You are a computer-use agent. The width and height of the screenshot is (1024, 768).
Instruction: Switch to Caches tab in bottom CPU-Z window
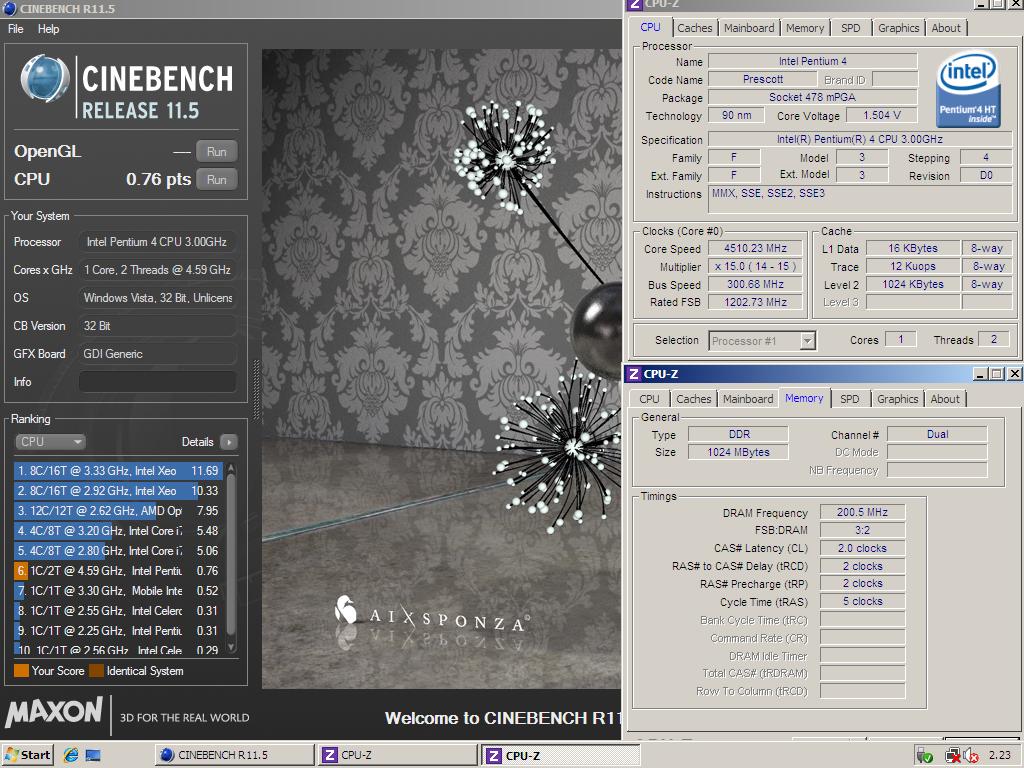[x=694, y=399]
